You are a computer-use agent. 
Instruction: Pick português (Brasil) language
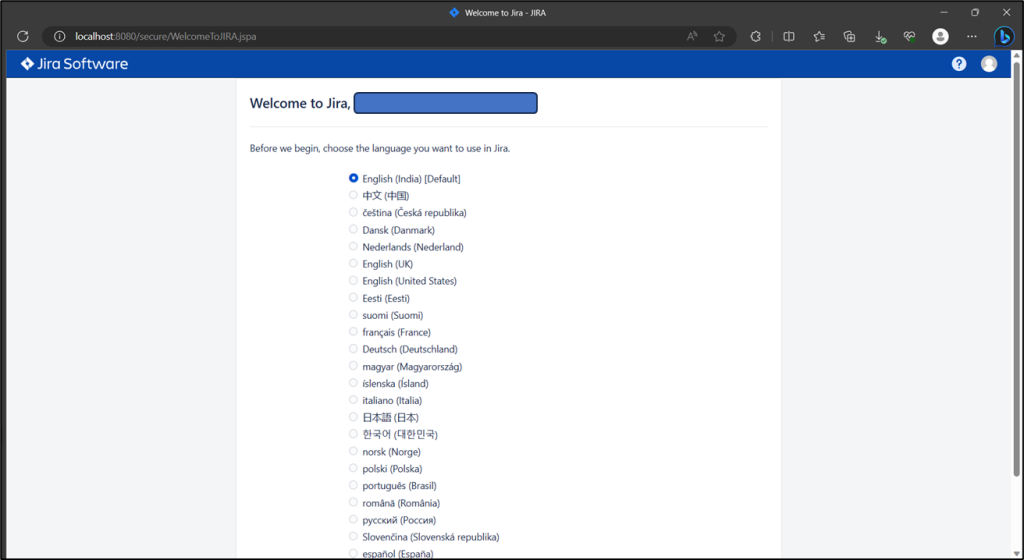point(353,485)
